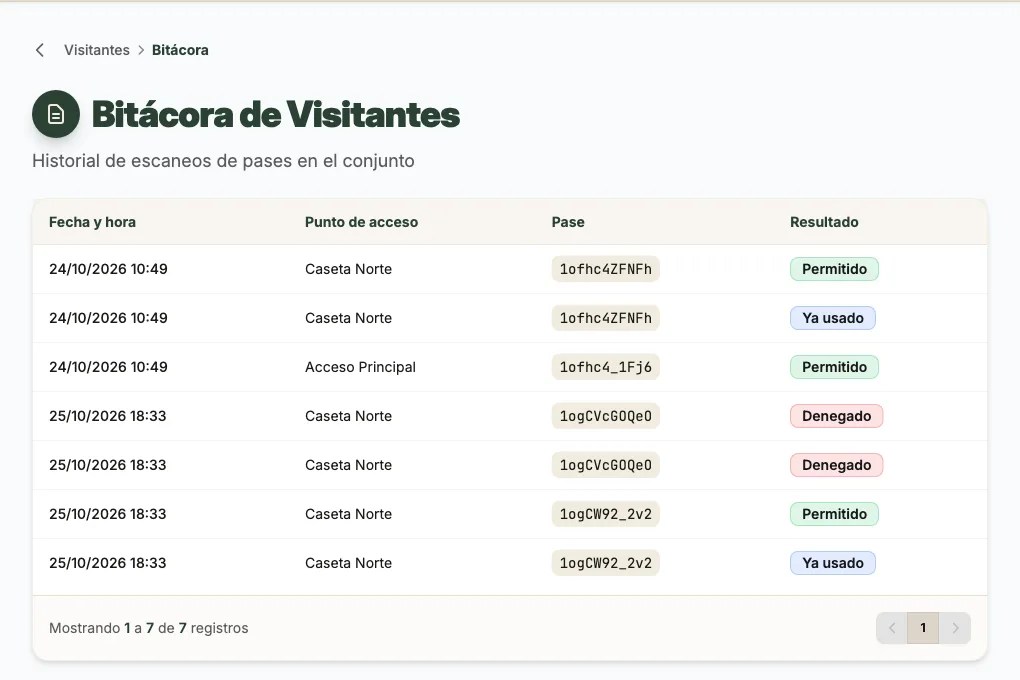Click the document icon beside the page title
This screenshot has height=680, width=1020.
pyautogui.click(x=56, y=114)
